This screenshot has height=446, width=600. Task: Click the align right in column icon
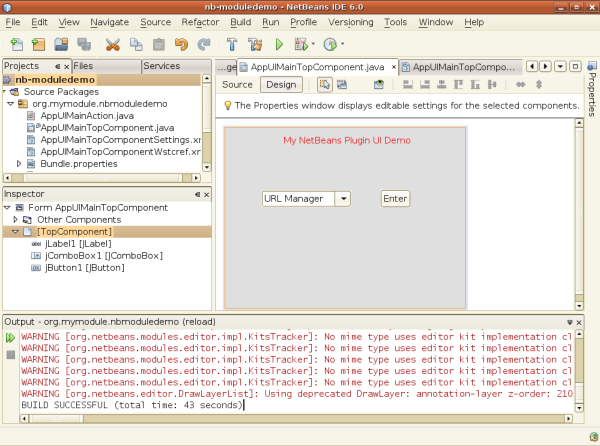pyautogui.click(x=425, y=85)
